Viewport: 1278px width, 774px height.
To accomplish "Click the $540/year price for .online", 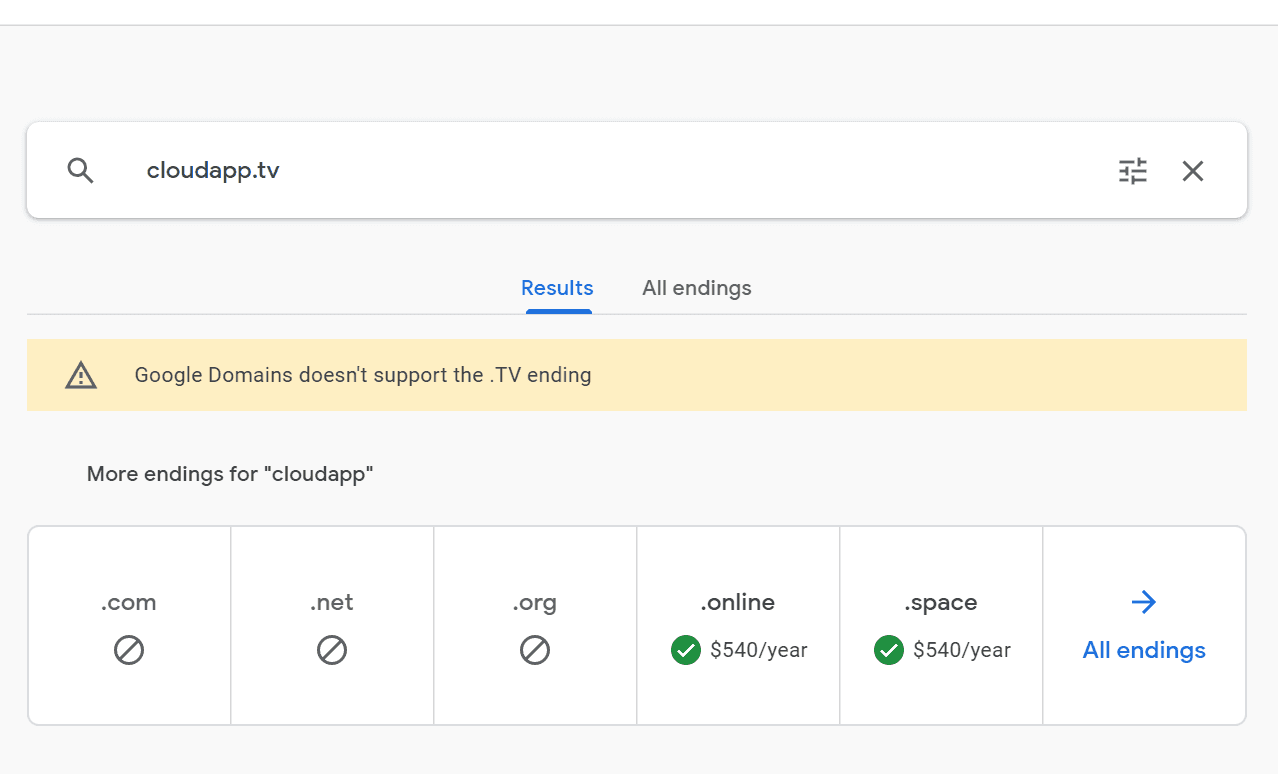I will 759,650.
